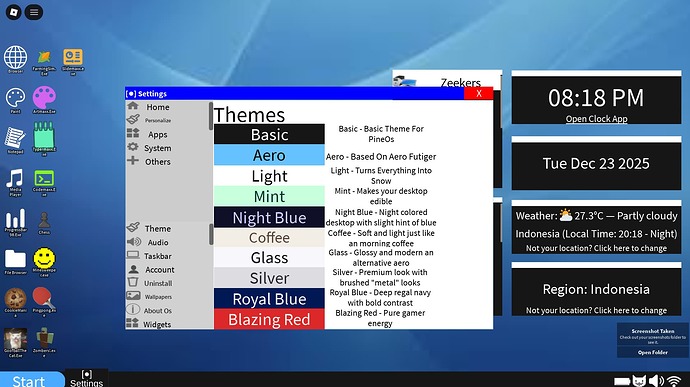
Task: Apply the Blazing Red theme
Action: pyautogui.click(x=269, y=319)
